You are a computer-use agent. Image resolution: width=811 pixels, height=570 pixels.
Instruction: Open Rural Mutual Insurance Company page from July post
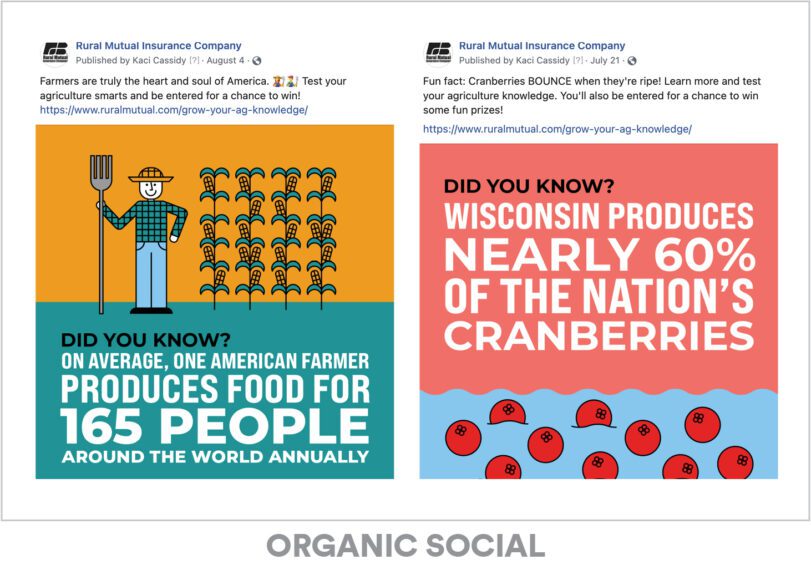click(542, 45)
